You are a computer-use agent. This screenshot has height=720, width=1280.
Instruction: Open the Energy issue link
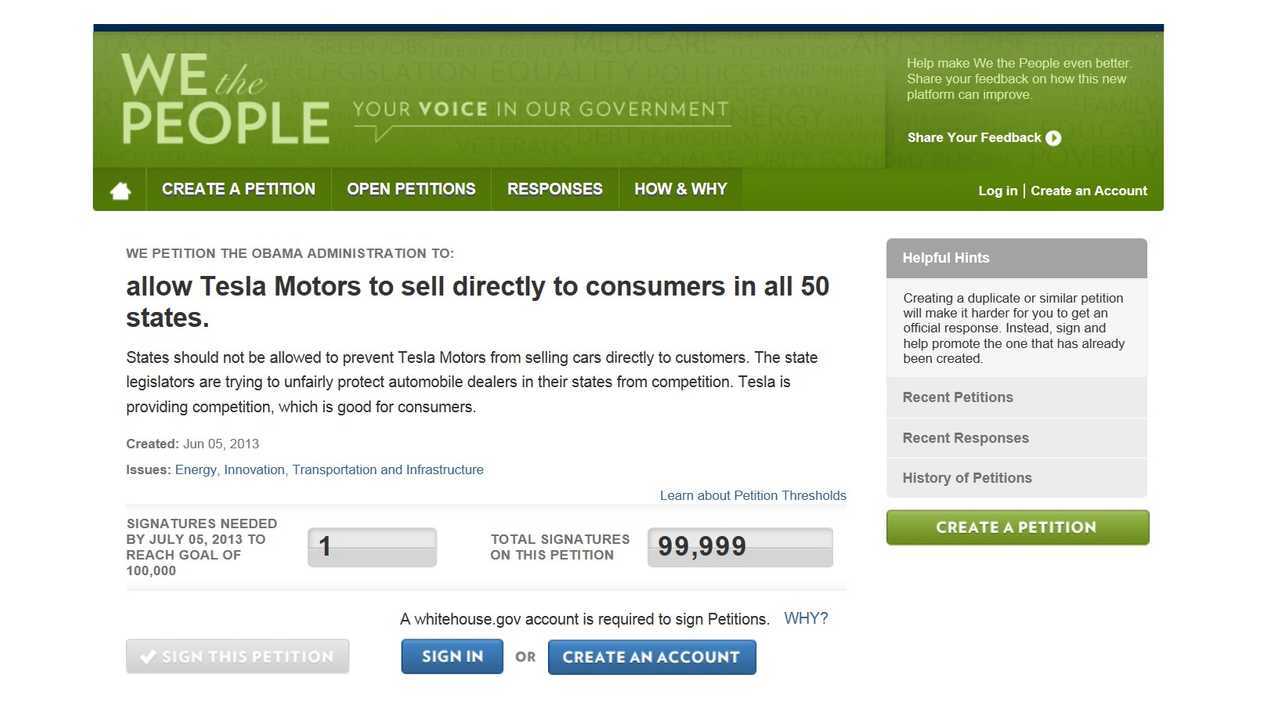tap(196, 470)
